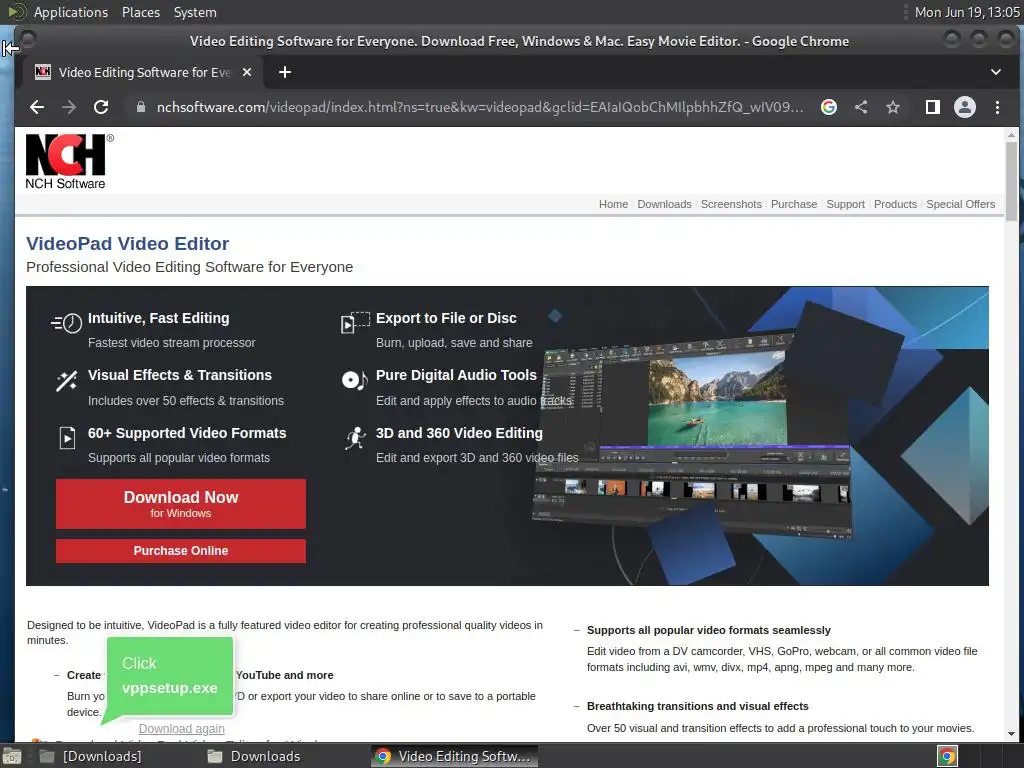Open the Applications menu
1024x768 pixels.
point(71,12)
